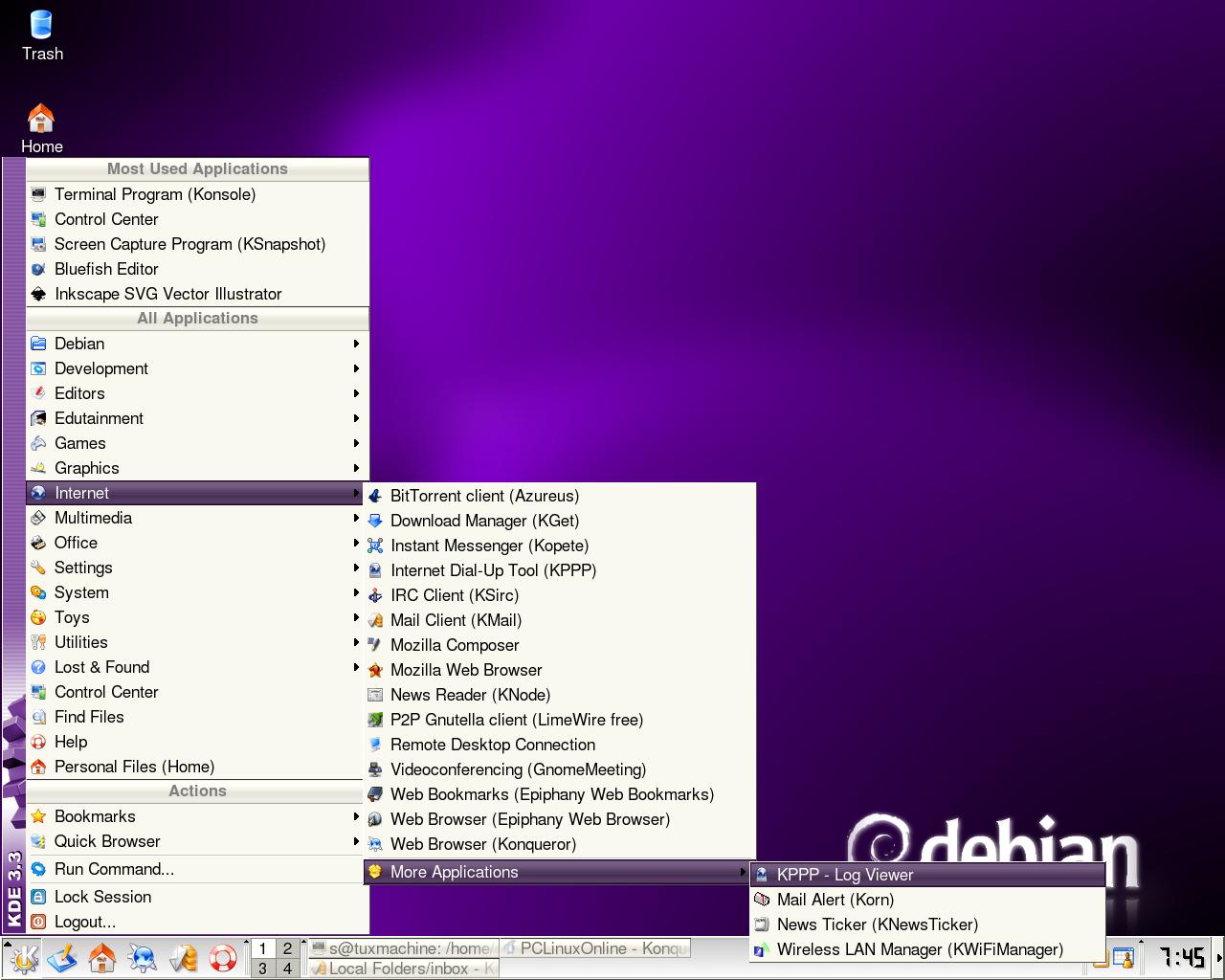Click the K Menu button on the panel

pyautogui.click(x=24, y=958)
